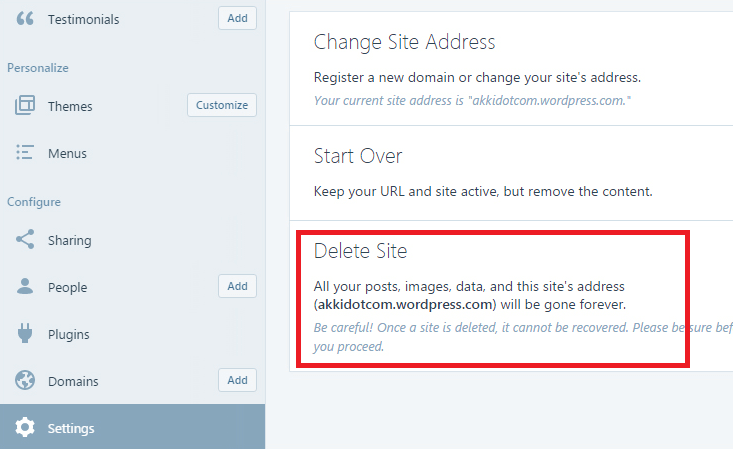
Task: Click the People person icon
Action: [x=25, y=286]
